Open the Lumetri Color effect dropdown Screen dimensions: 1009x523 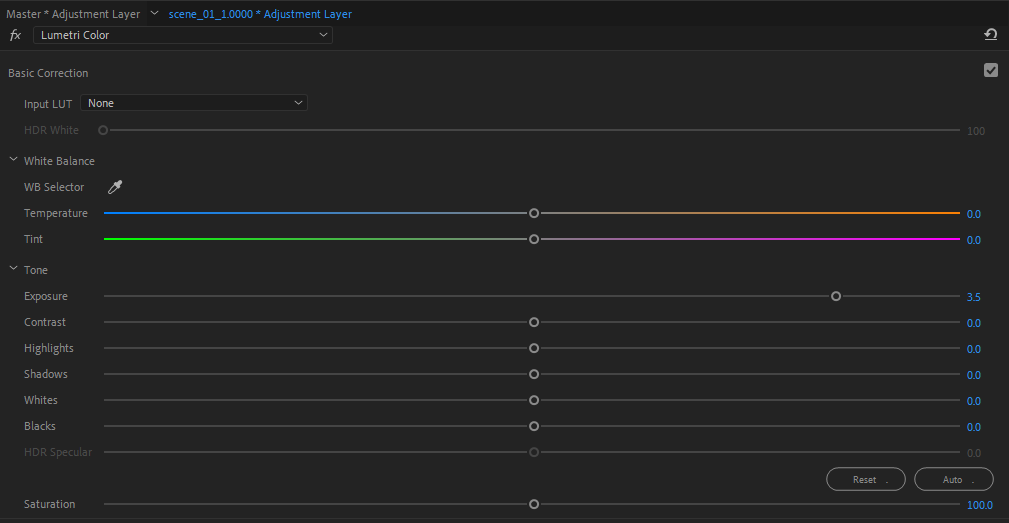tap(183, 35)
